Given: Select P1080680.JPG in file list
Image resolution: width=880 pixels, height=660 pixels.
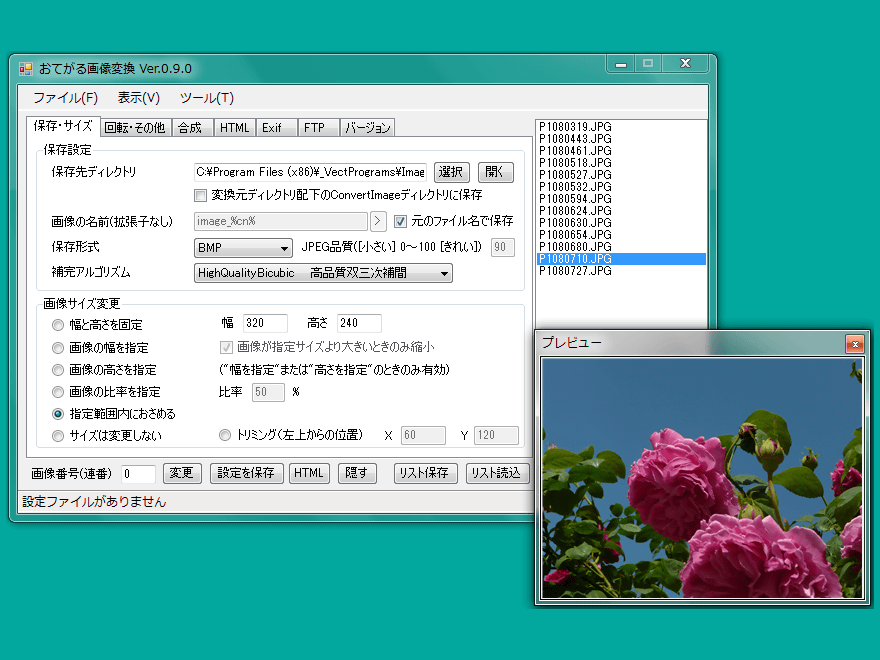Looking at the screenshot, I should pyautogui.click(x=621, y=247).
